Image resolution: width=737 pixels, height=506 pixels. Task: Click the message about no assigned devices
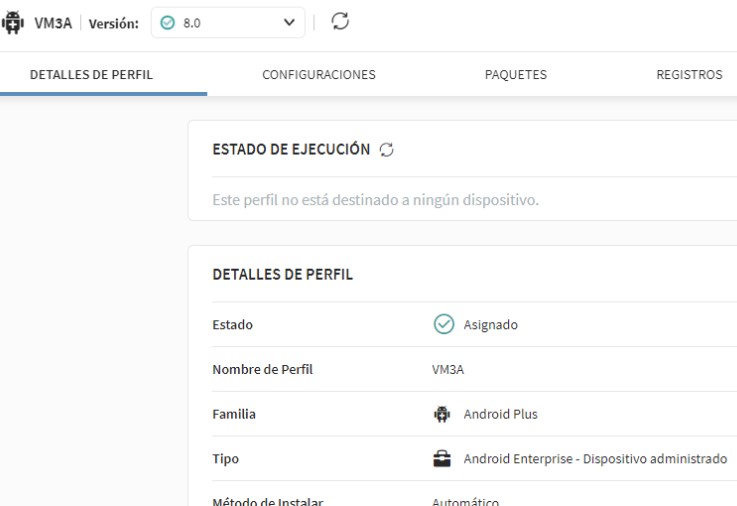(375, 200)
